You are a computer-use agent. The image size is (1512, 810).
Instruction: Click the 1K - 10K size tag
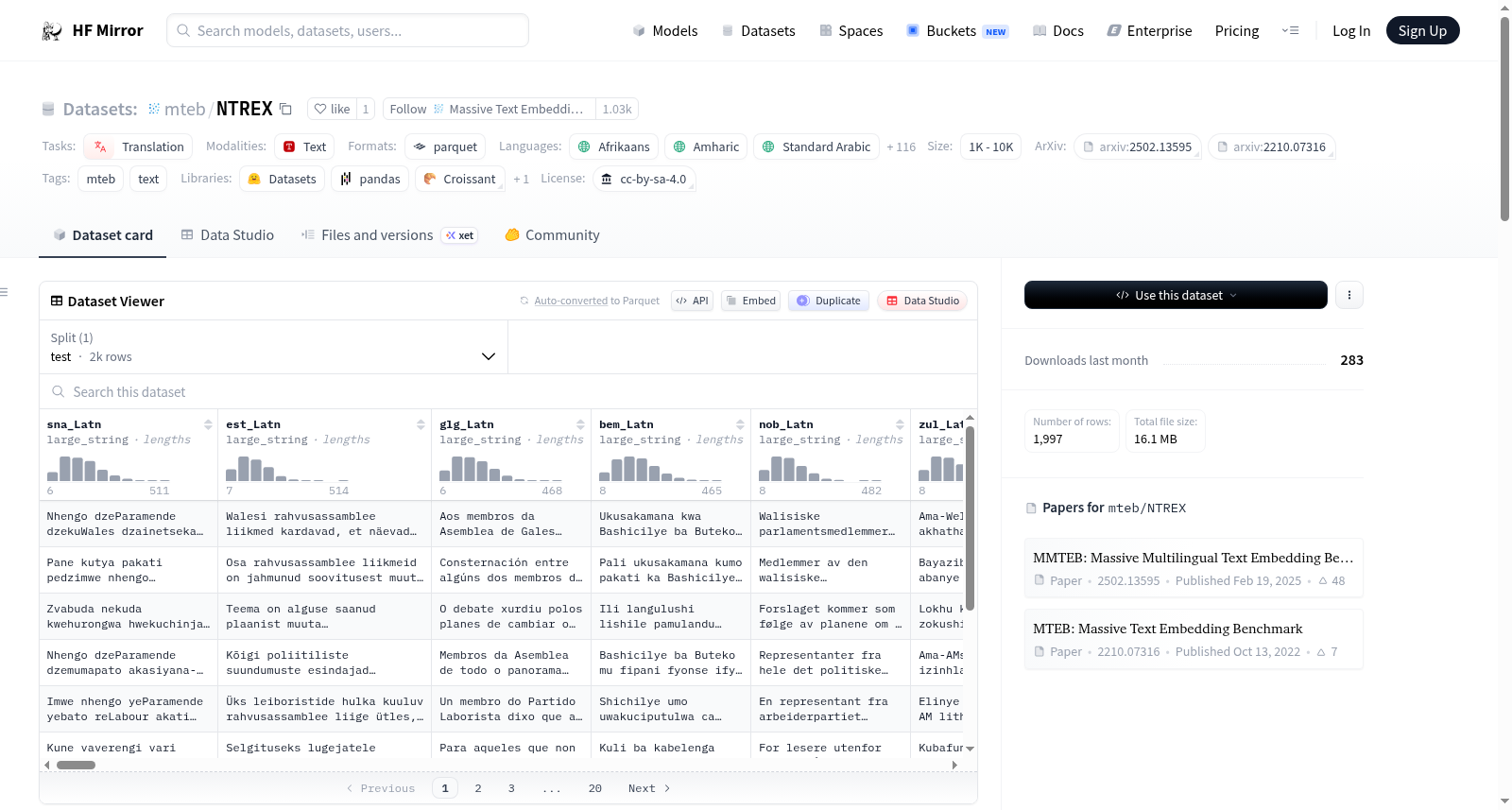990,146
